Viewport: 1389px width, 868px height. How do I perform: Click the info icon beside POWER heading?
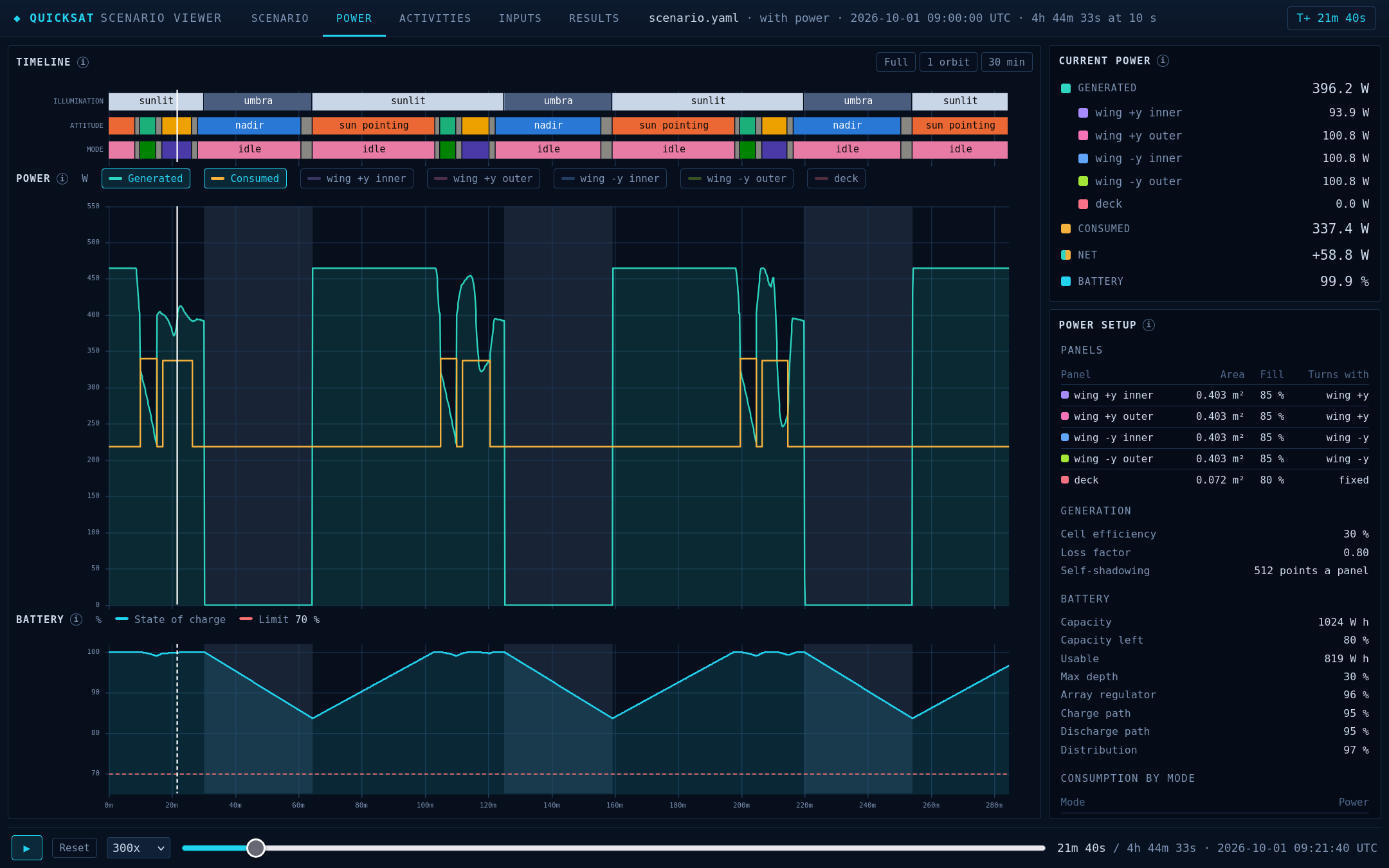point(62,179)
